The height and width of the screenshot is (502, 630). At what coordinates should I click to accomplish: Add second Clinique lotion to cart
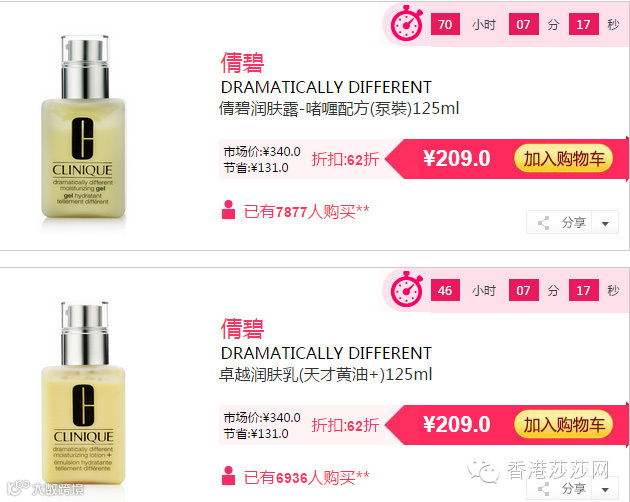563,425
